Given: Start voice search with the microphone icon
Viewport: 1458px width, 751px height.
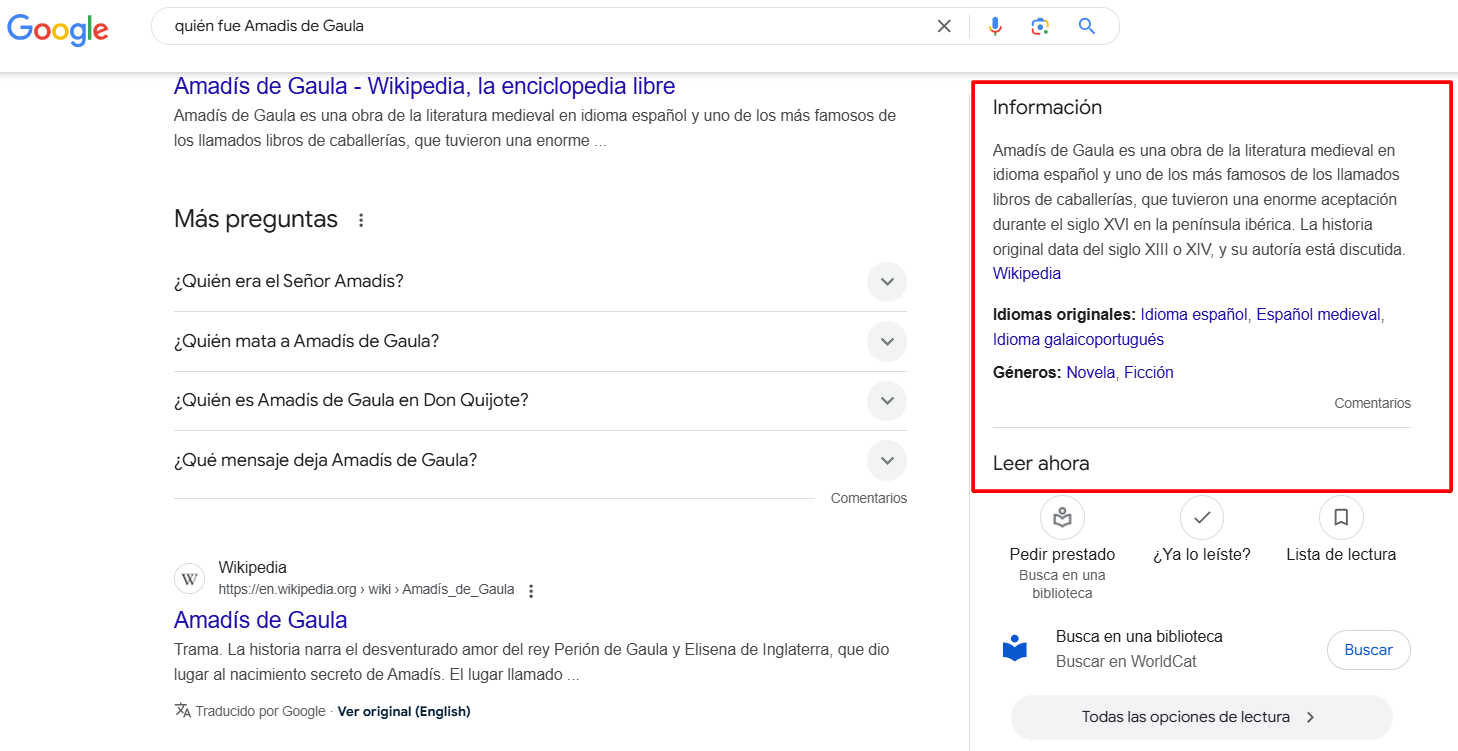Looking at the screenshot, I should [994, 26].
